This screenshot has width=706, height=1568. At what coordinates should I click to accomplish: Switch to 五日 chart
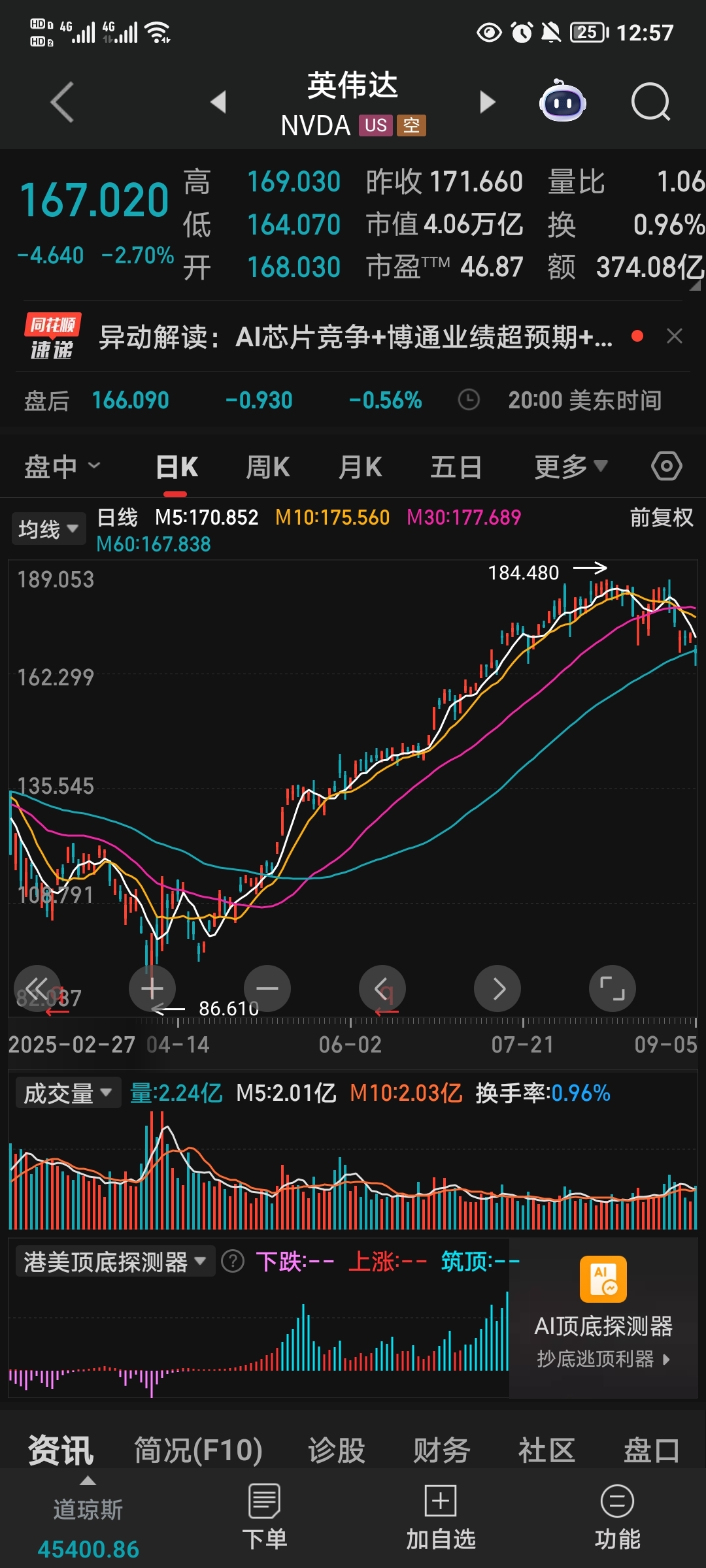click(x=456, y=467)
